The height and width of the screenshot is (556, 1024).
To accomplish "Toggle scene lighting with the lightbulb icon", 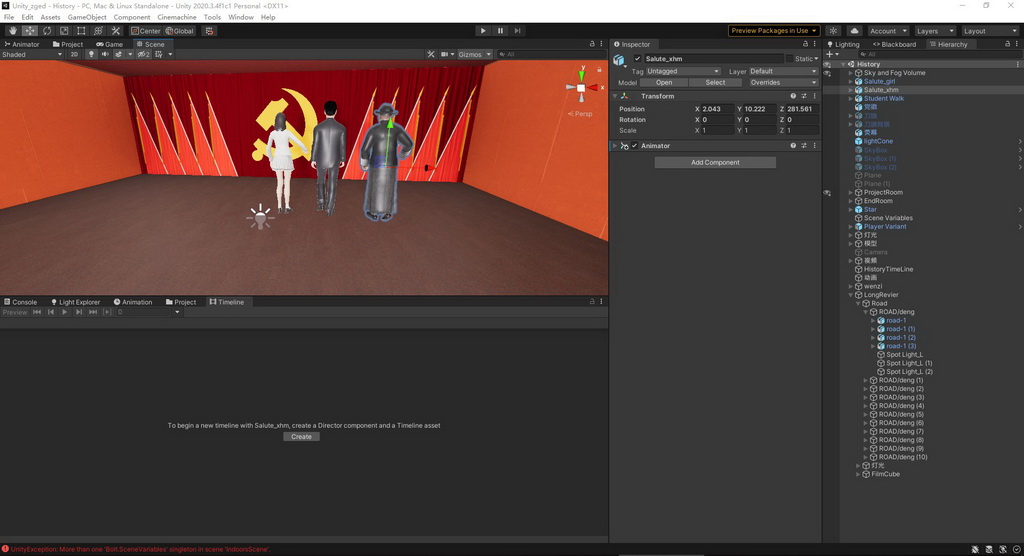I will [91, 54].
